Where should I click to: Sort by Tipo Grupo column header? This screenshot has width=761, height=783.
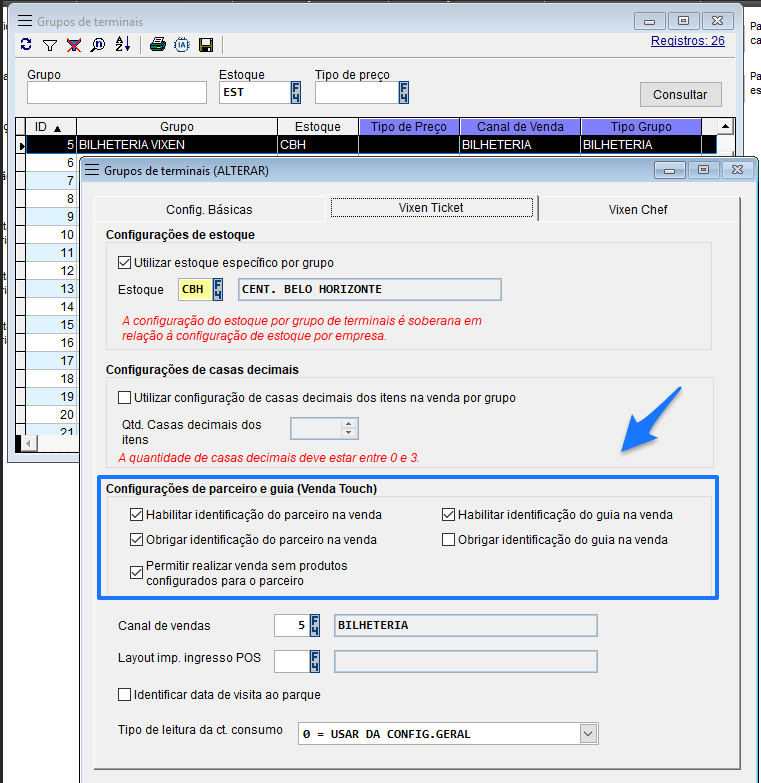(641, 127)
